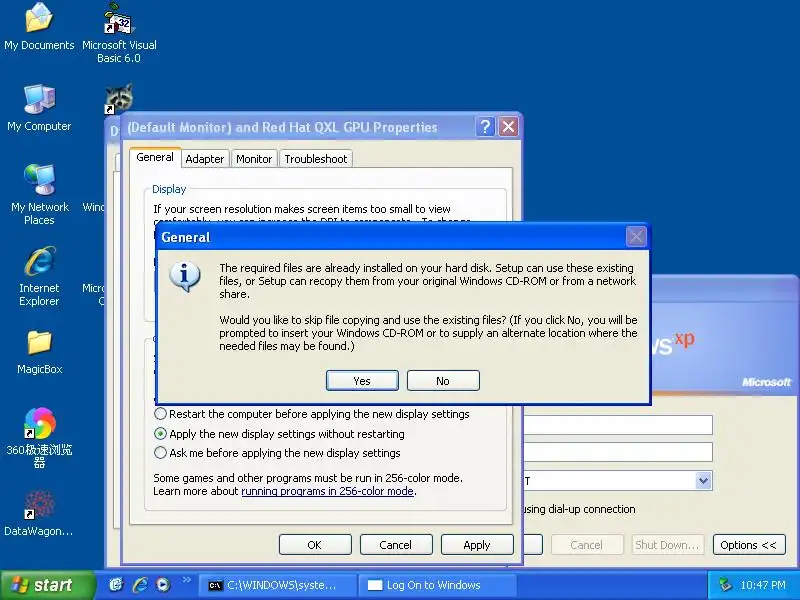The image size is (800, 600).
Task: Click Apply in GPU Properties dialog
Action: pos(477,544)
